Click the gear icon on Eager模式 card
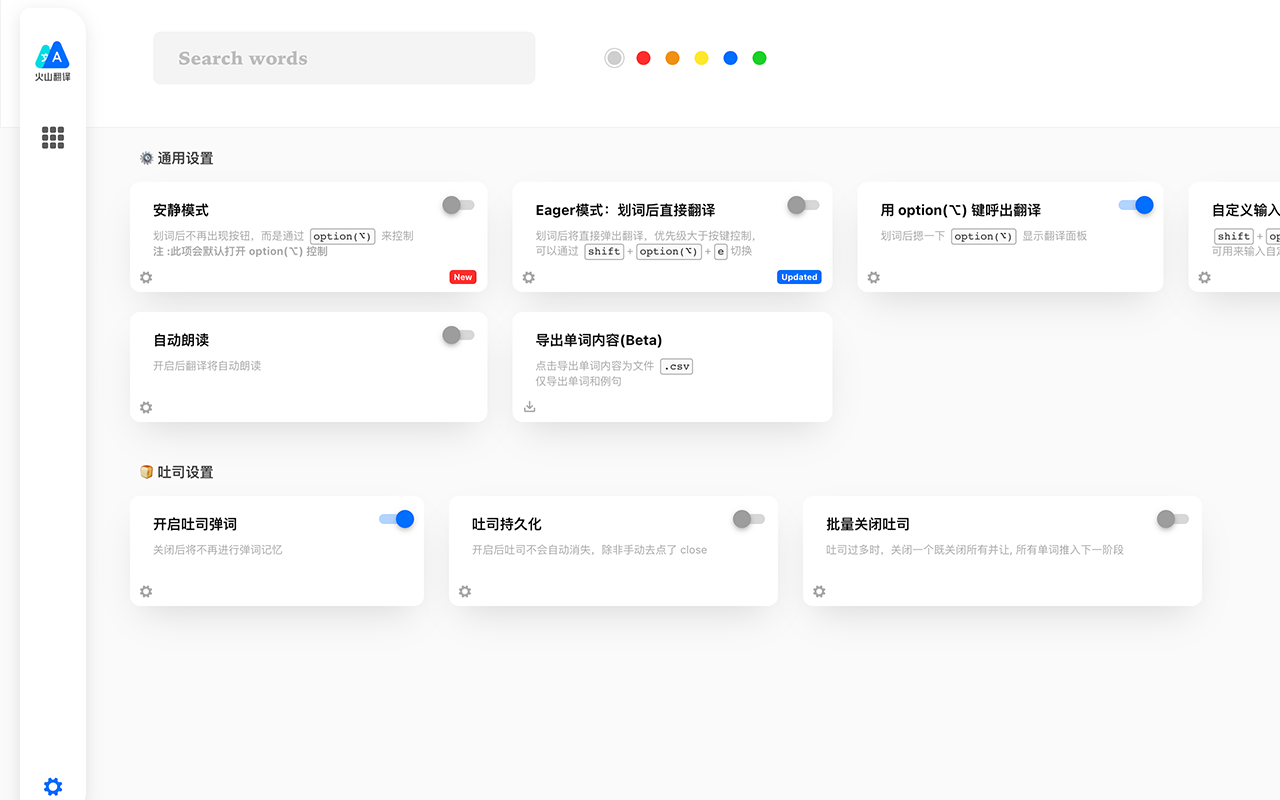This screenshot has width=1280, height=800. (529, 277)
